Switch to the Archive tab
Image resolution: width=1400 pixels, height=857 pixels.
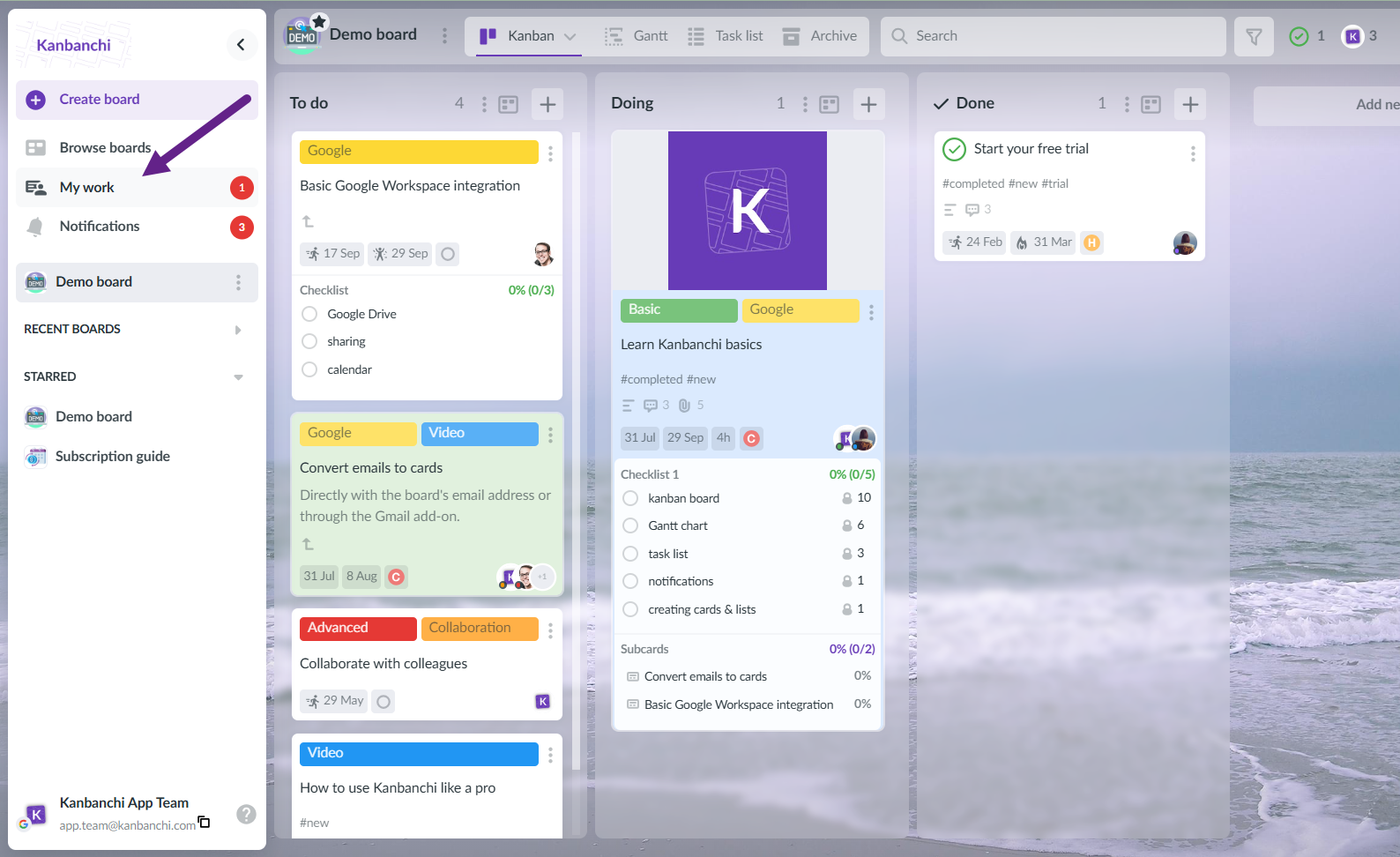(x=820, y=36)
